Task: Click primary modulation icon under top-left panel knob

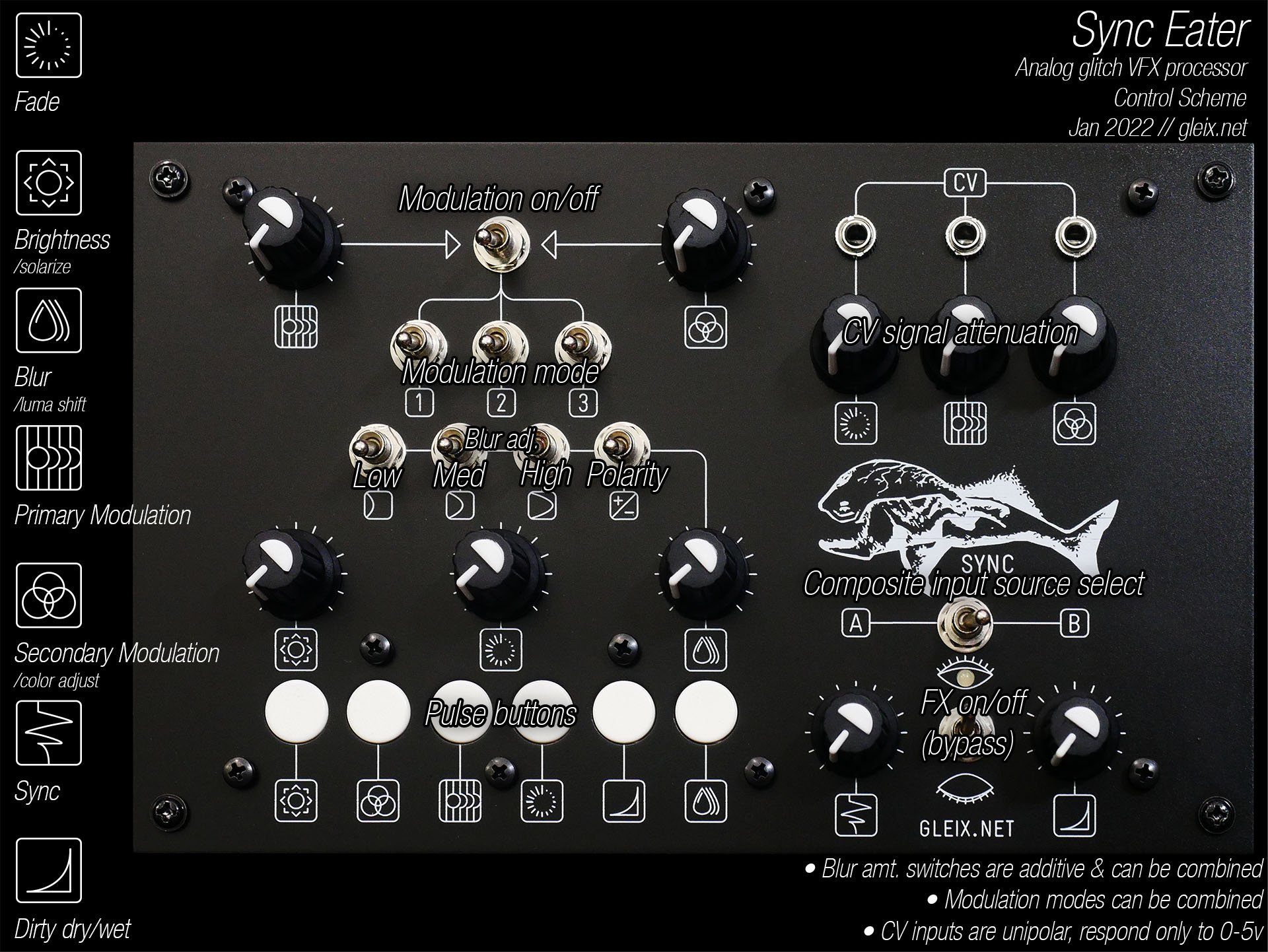Action: pyautogui.click(x=296, y=327)
